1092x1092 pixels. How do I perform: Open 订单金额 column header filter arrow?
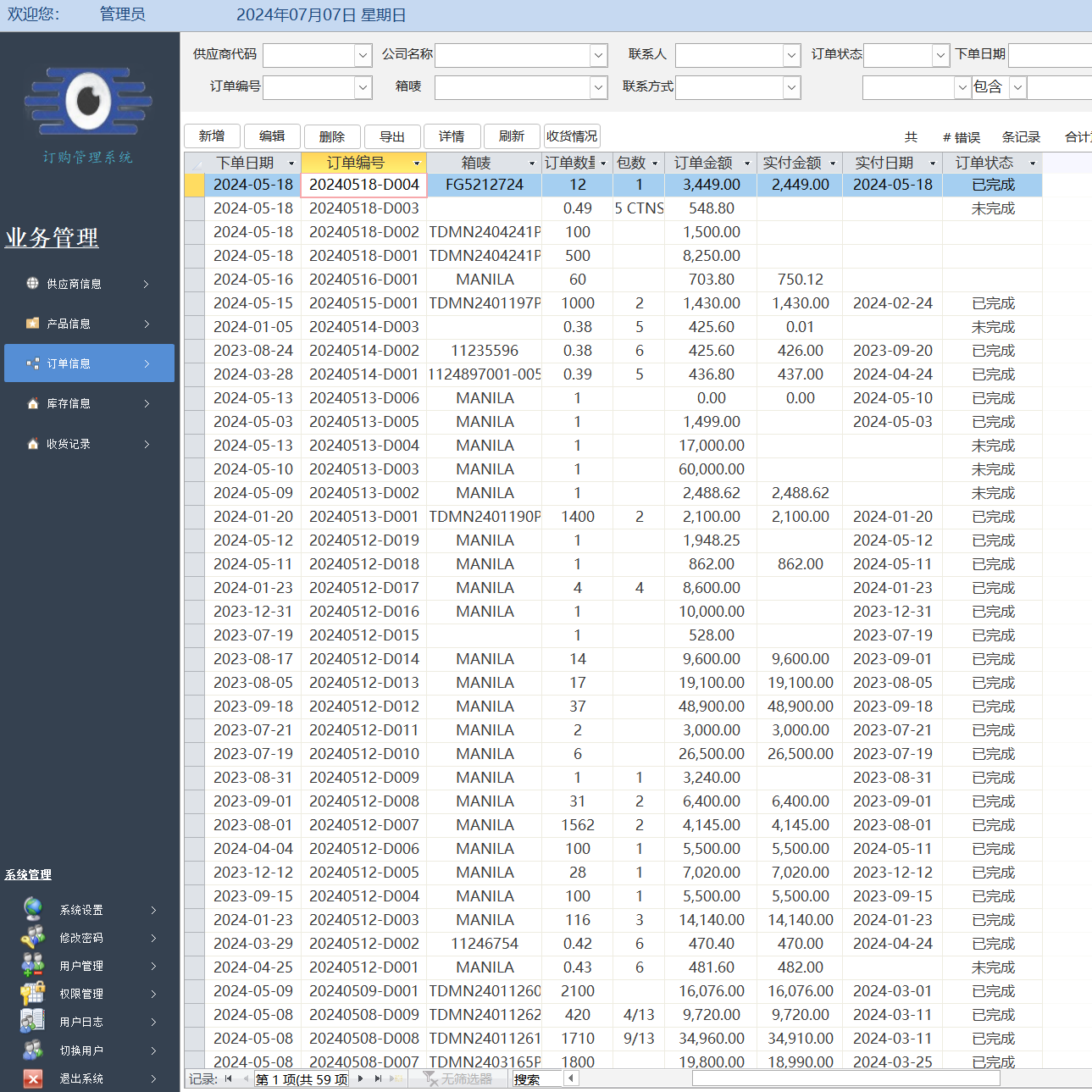pos(747,163)
